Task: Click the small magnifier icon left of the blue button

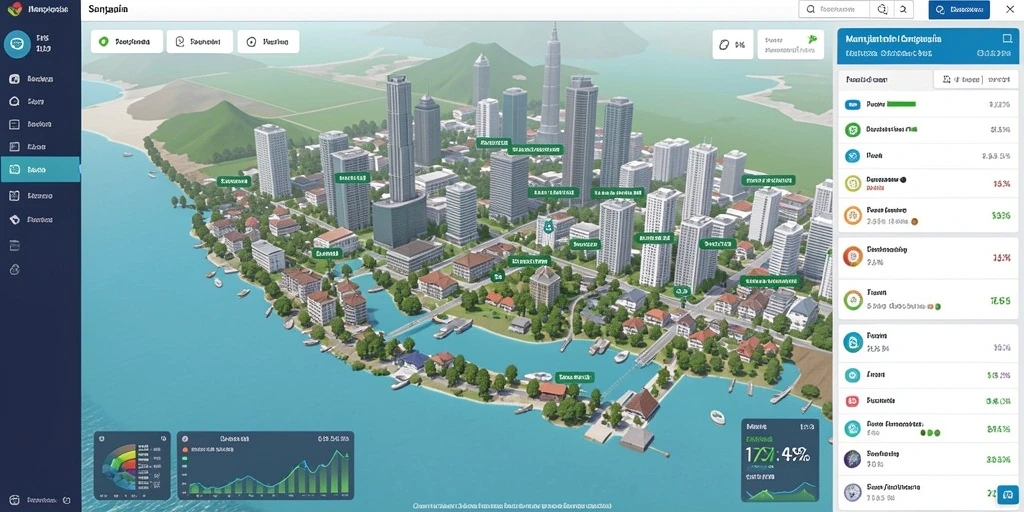Action: (x=903, y=9)
